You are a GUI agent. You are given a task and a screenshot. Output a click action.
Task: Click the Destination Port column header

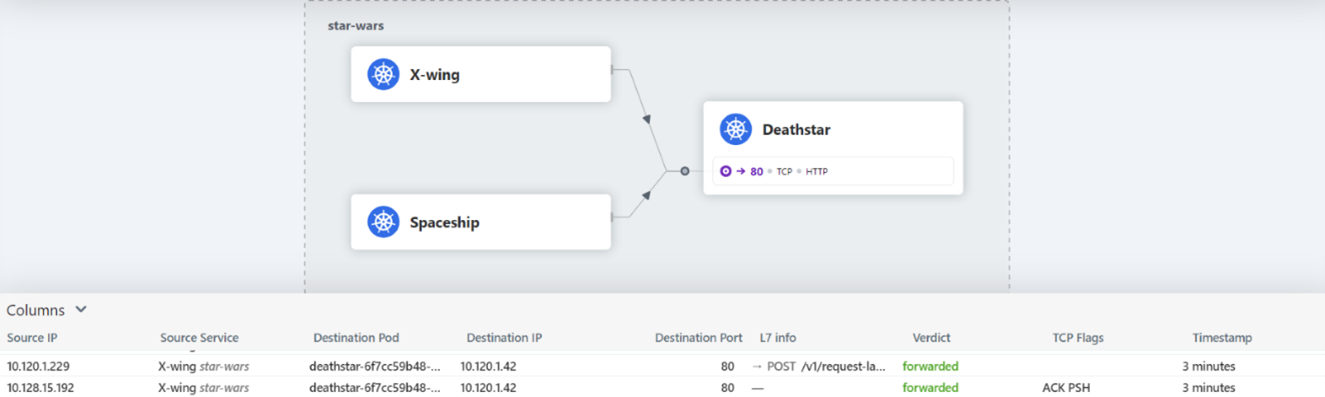(x=698, y=338)
